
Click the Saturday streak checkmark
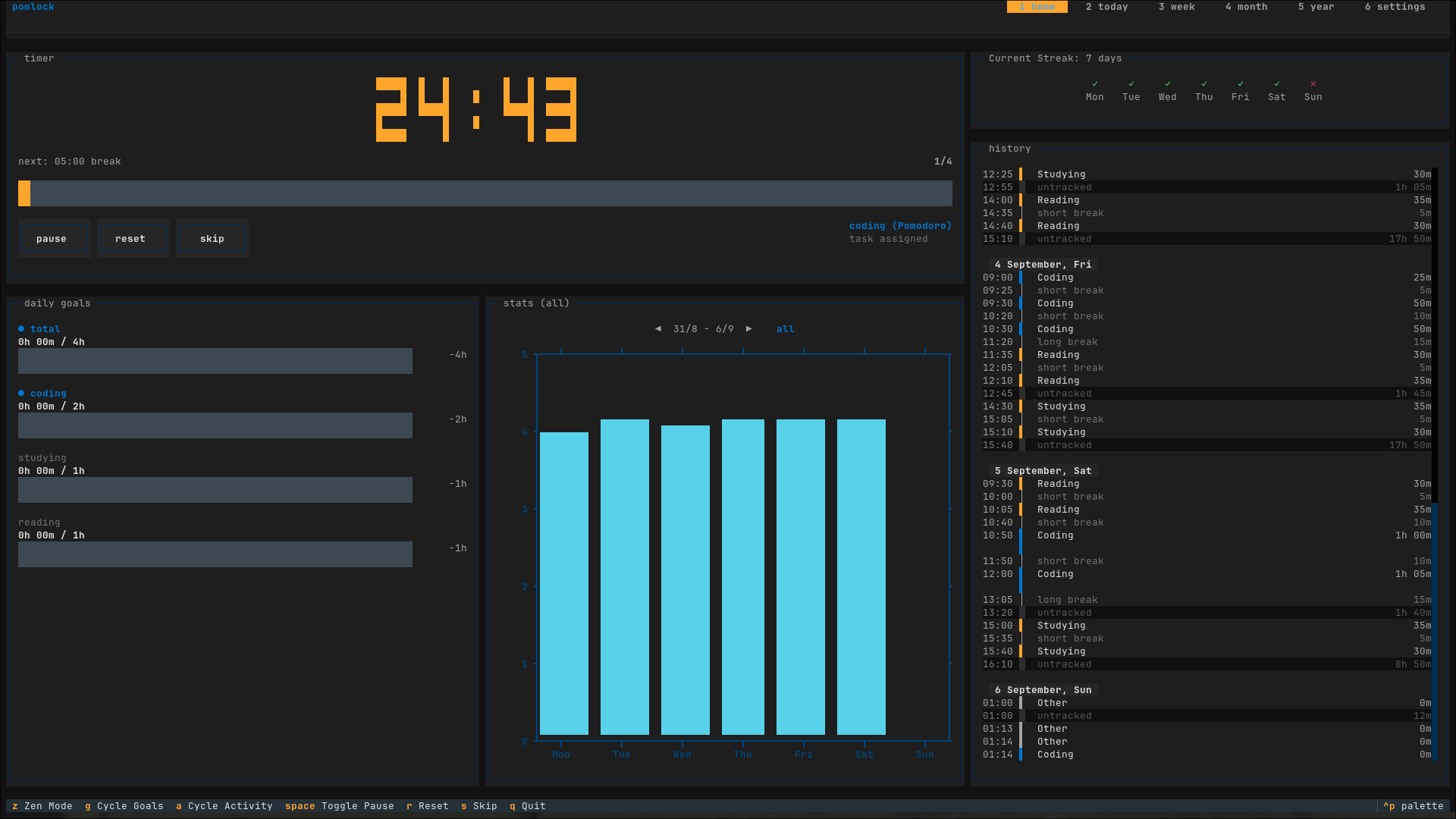pos(1277,84)
